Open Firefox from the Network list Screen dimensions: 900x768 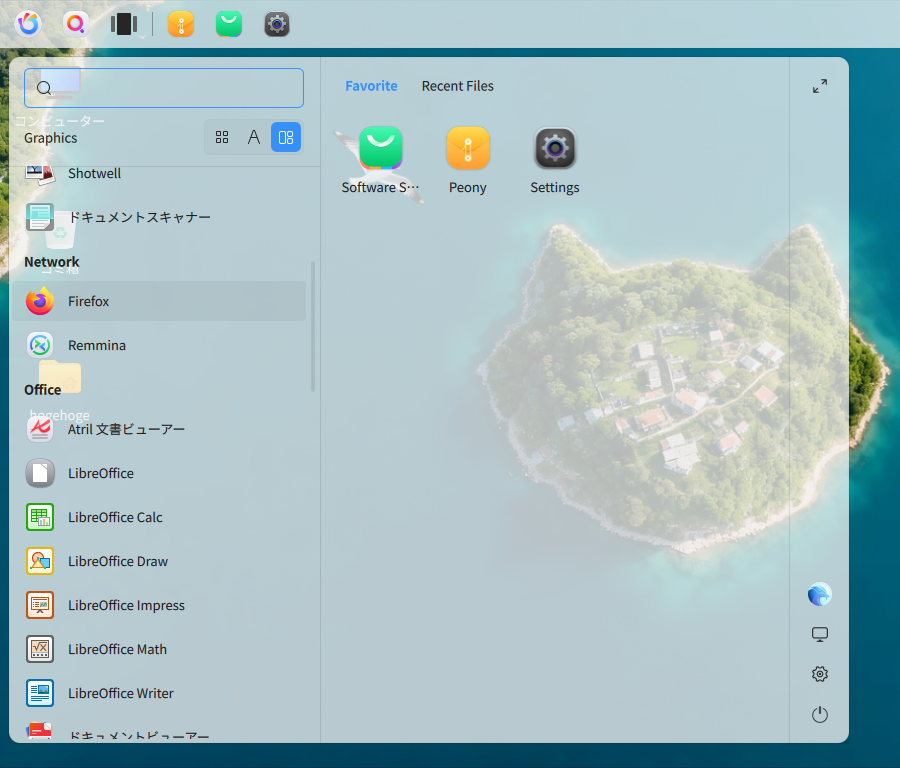(158, 301)
